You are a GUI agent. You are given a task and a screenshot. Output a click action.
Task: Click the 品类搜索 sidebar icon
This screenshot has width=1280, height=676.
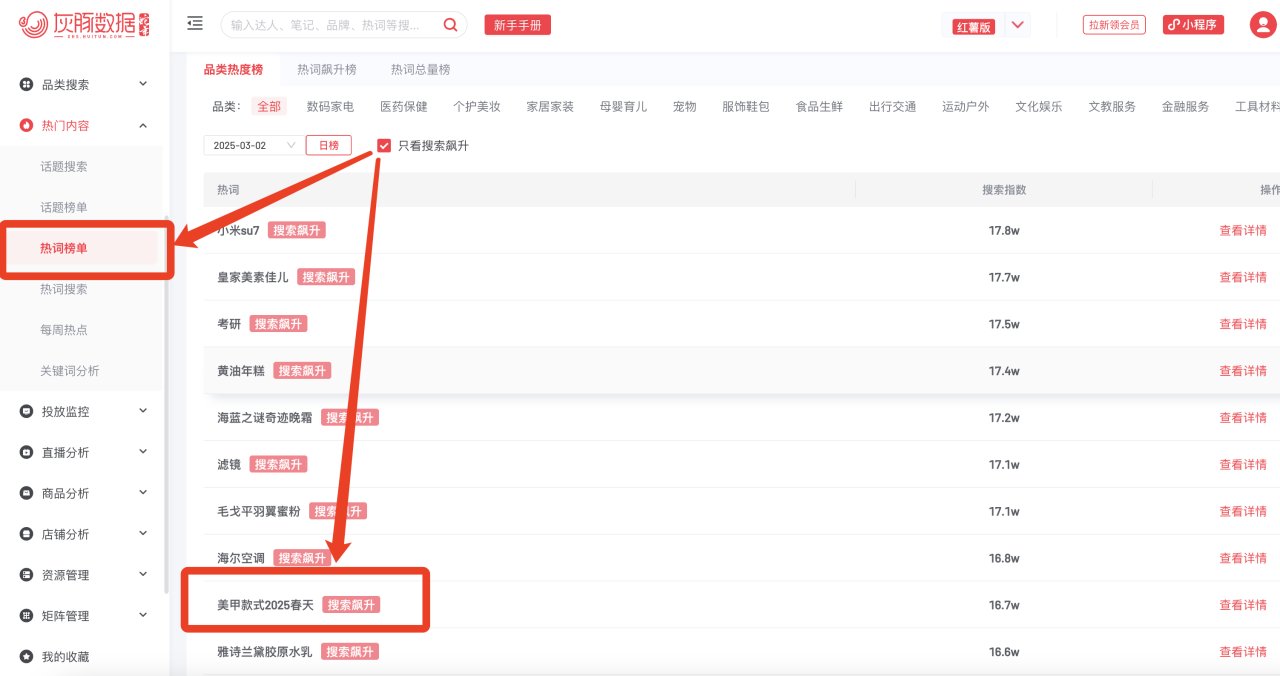(x=26, y=85)
